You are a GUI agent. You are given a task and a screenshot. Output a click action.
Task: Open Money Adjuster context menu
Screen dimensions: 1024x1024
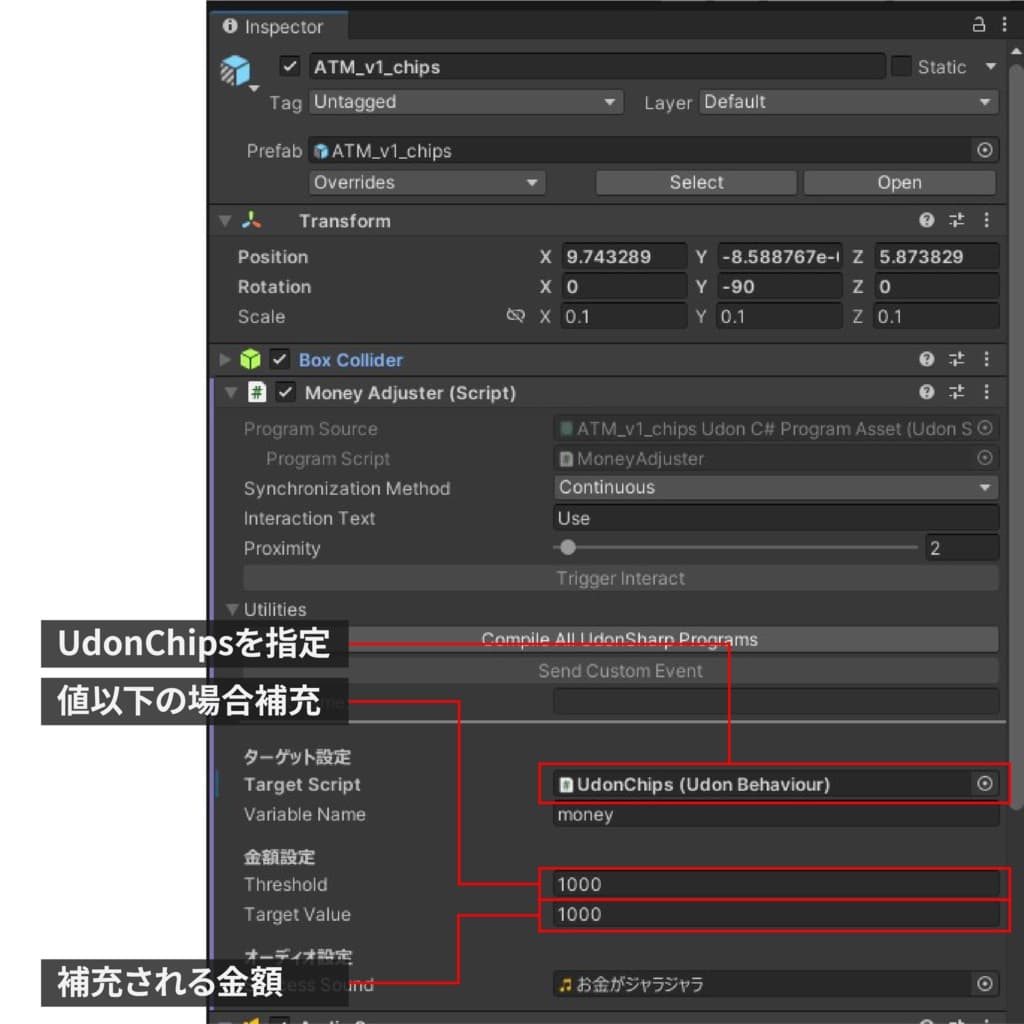point(986,392)
